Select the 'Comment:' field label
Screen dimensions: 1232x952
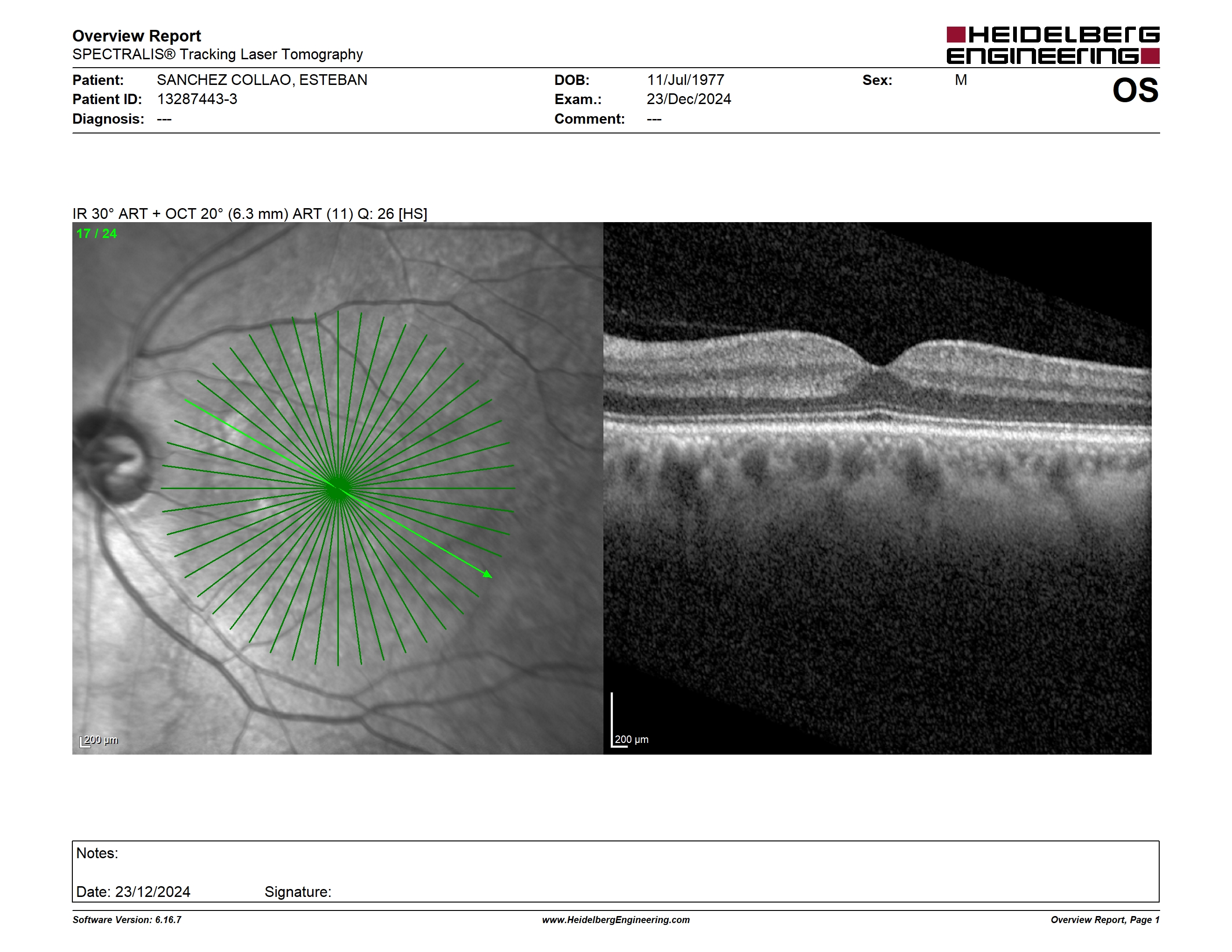pos(589,119)
